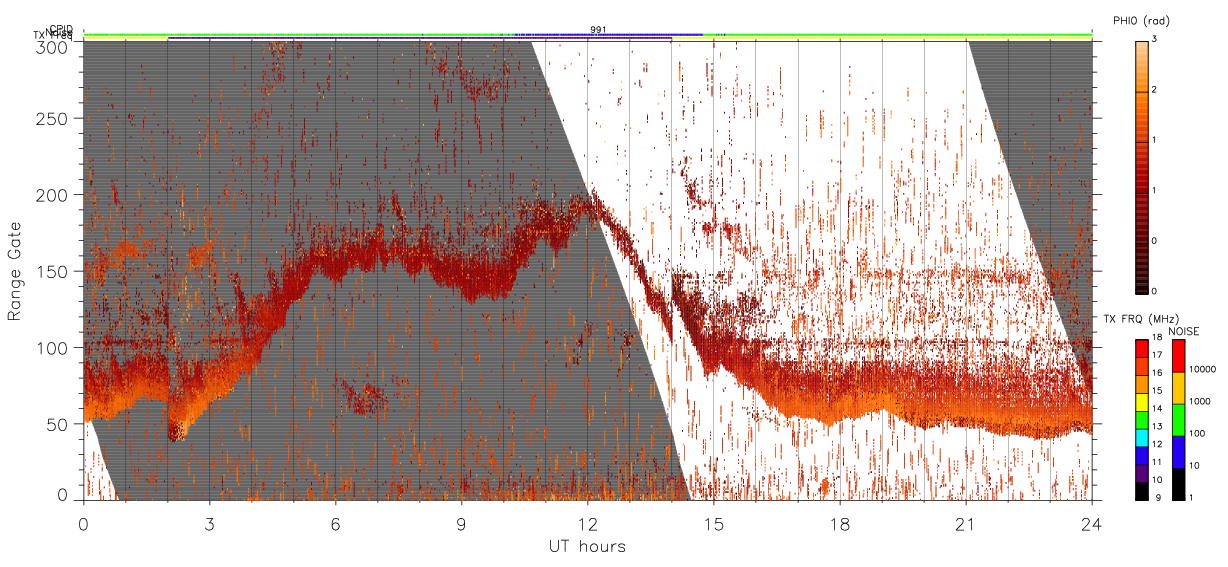The height and width of the screenshot is (567, 1228).
Task: Click the '991' CPID label above the plot
Action: coord(598,30)
